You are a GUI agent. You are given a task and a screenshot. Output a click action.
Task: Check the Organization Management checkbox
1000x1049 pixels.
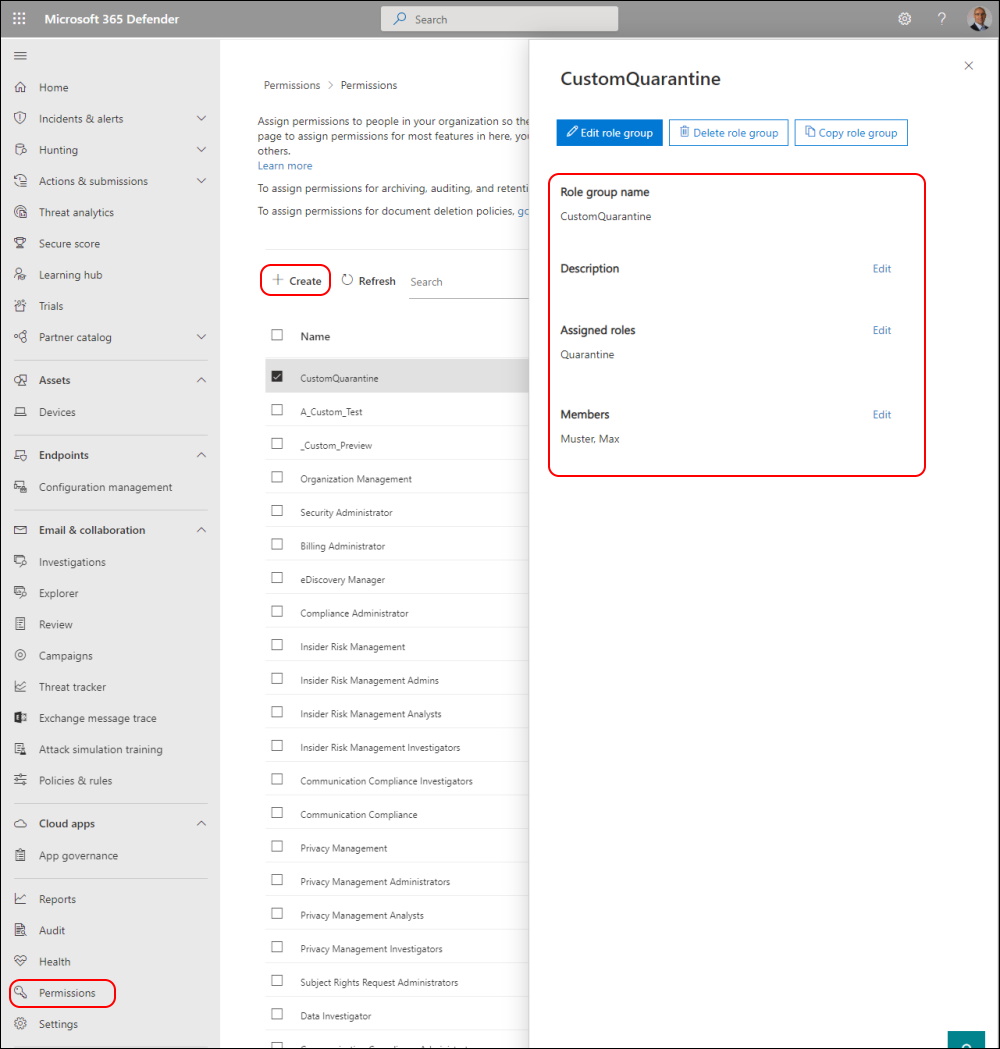tap(277, 477)
